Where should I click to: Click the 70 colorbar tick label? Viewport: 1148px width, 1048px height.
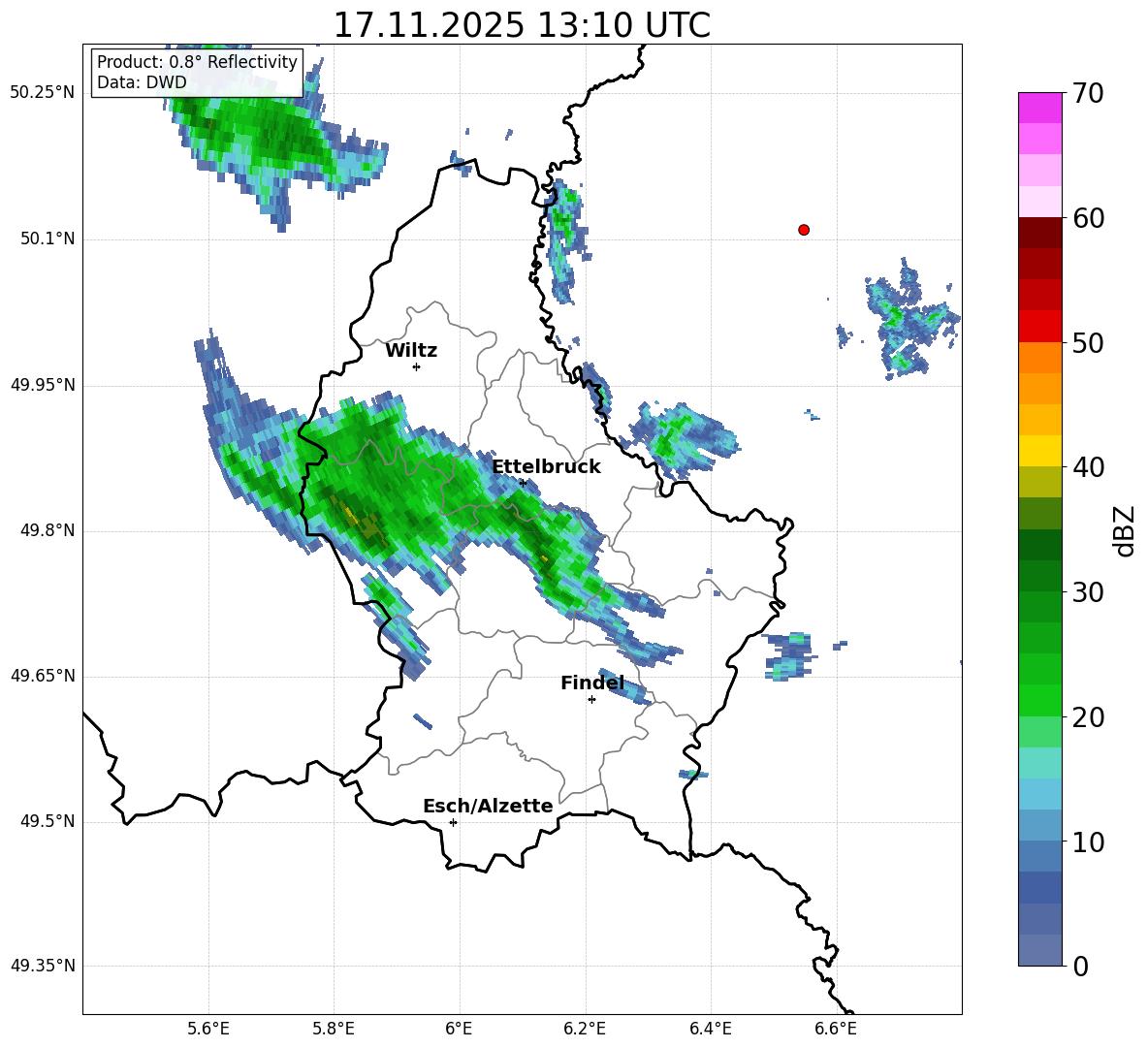1088,93
